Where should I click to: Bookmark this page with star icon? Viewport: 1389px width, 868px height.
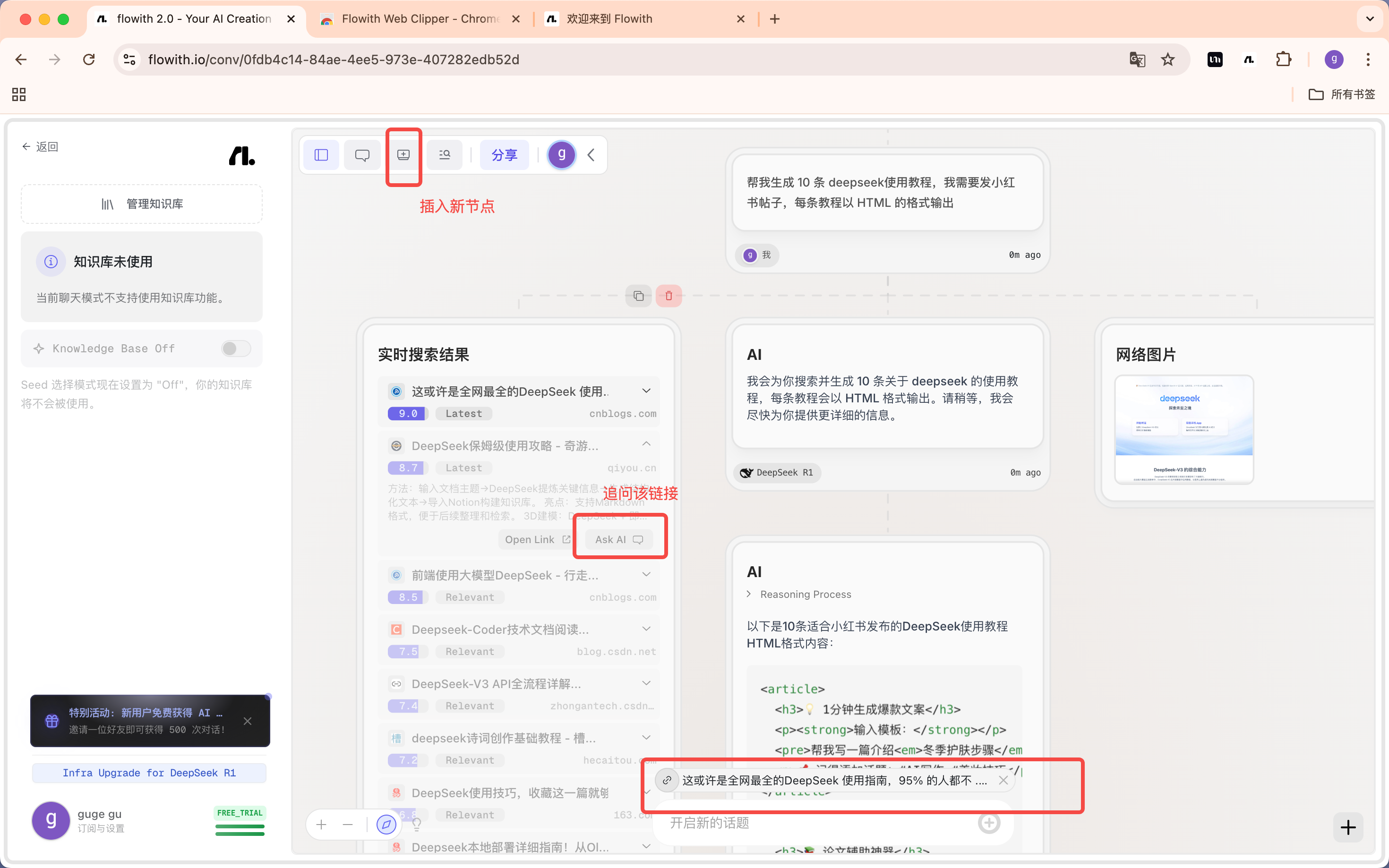(x=1168, y=60)
